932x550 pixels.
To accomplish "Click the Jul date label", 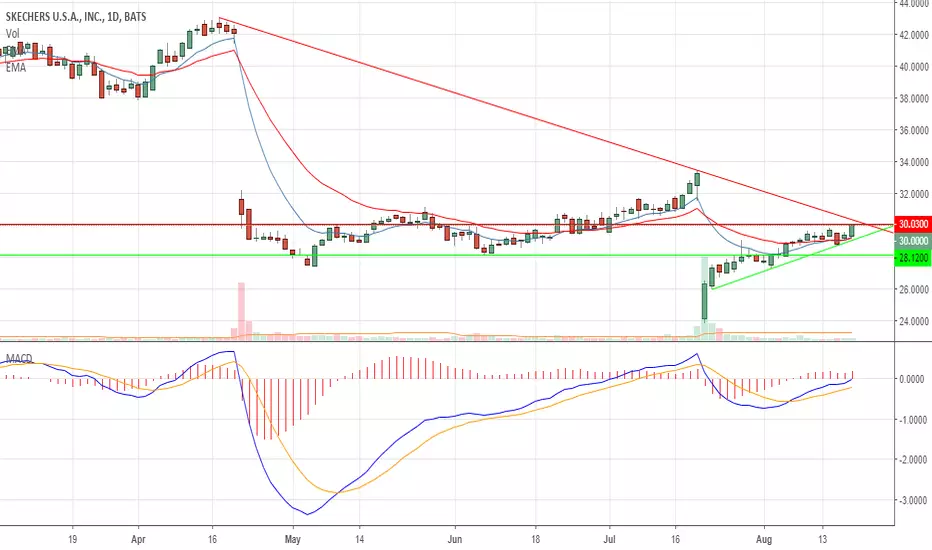I will coord(609,539).
